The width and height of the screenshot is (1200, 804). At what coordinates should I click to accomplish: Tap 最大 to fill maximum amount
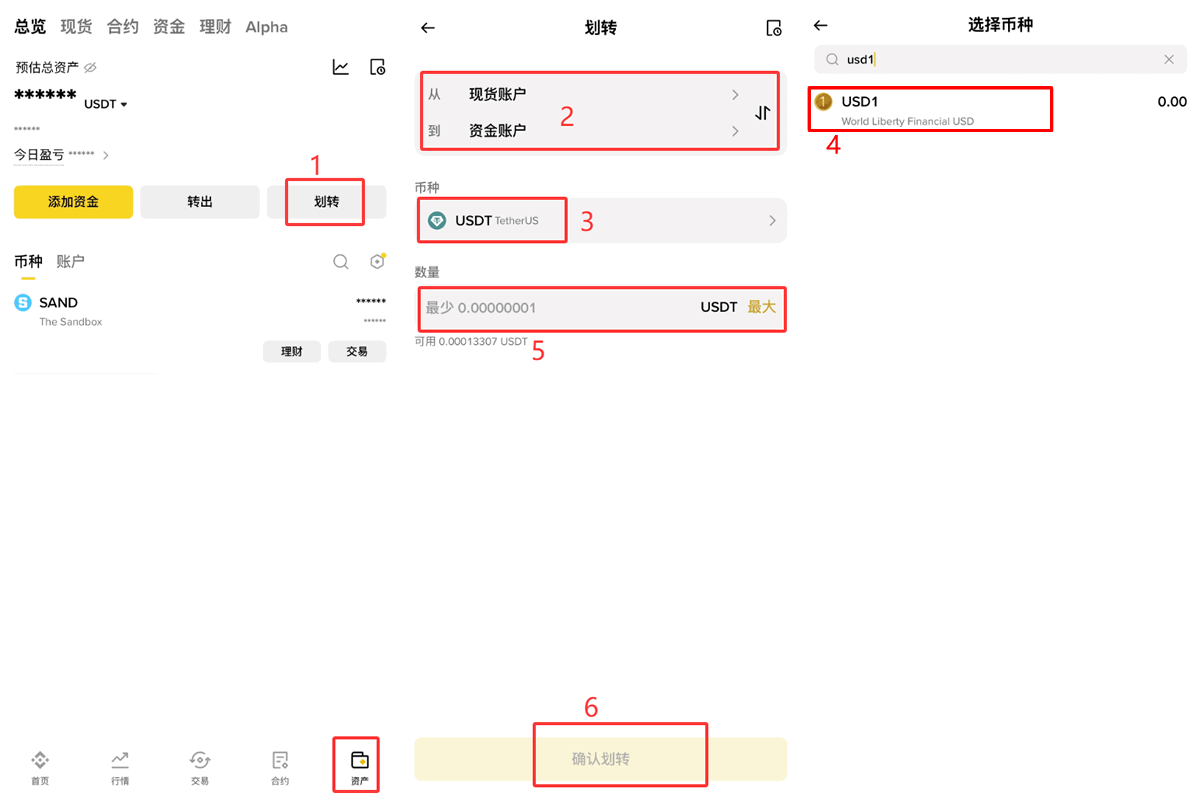coord(764,307)
